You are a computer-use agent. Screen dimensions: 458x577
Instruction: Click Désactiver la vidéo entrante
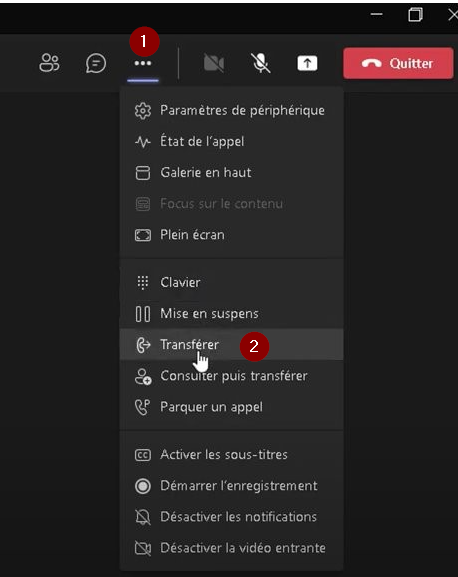[x=232, y=548]
